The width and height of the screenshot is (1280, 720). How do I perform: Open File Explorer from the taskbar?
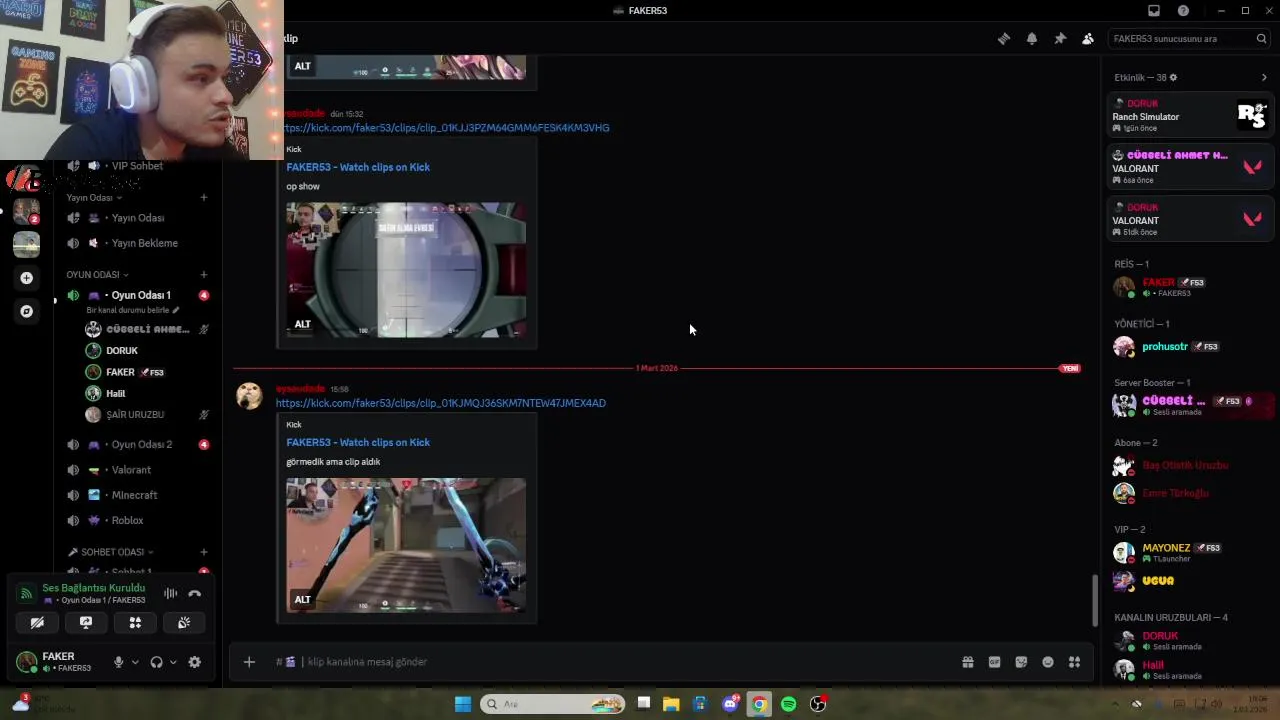click(671, 704)
